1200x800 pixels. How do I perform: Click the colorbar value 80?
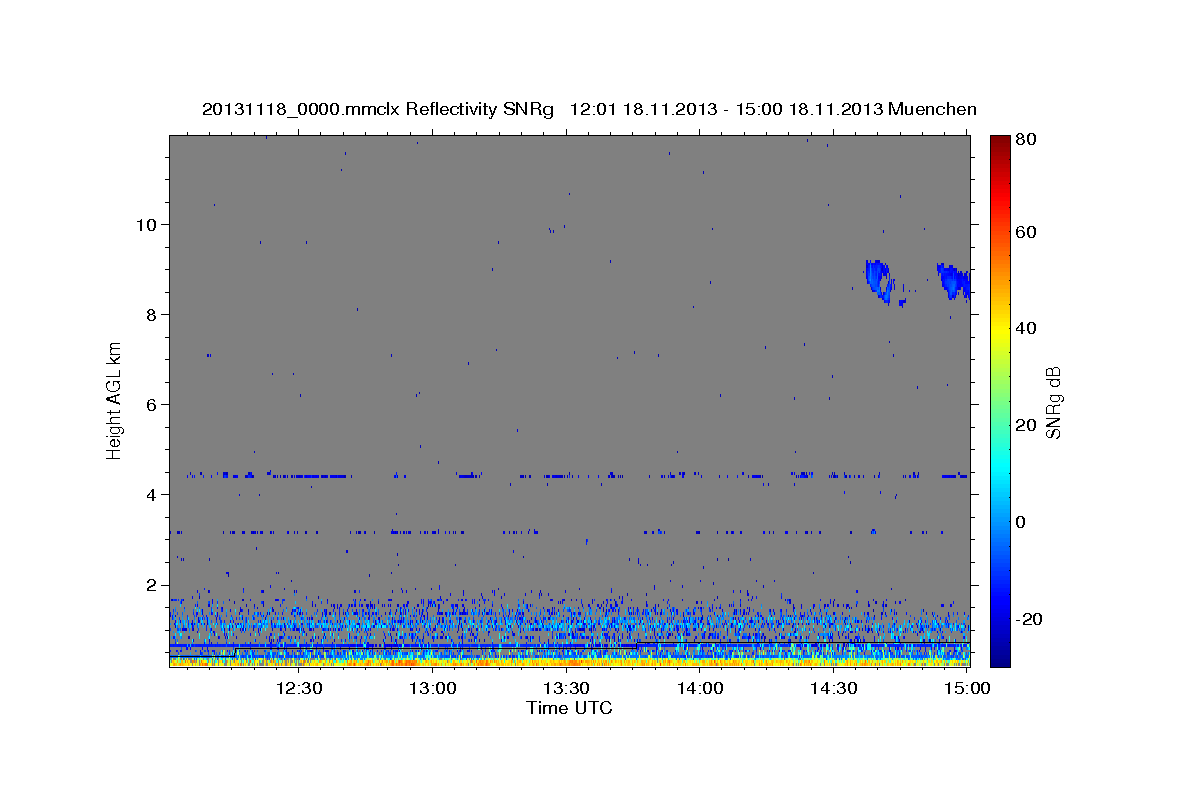click(1028, 139)
